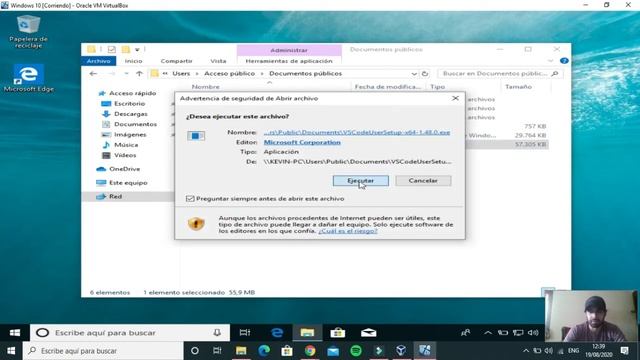This screenshot has height=360, width=640.
Task: Open the breadcrumb chevron after Users
Action: pyautogui.click(x=197, y=74)
